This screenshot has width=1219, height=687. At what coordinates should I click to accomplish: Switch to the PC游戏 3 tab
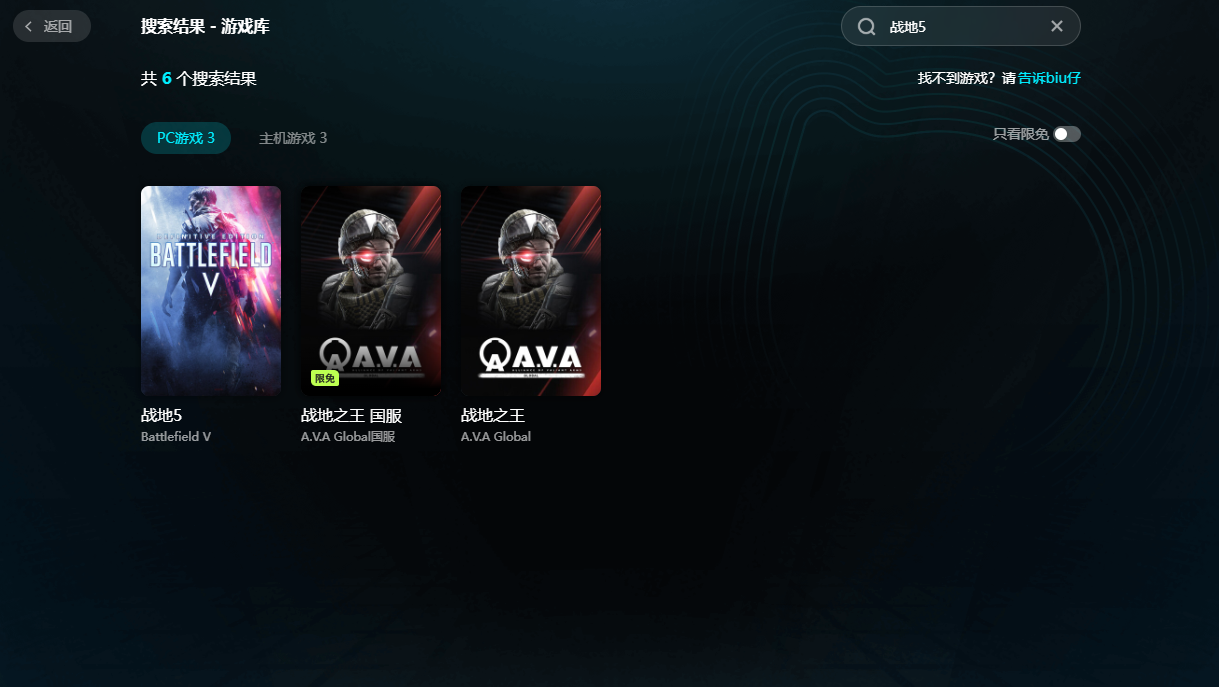click(x=186, y=138)
